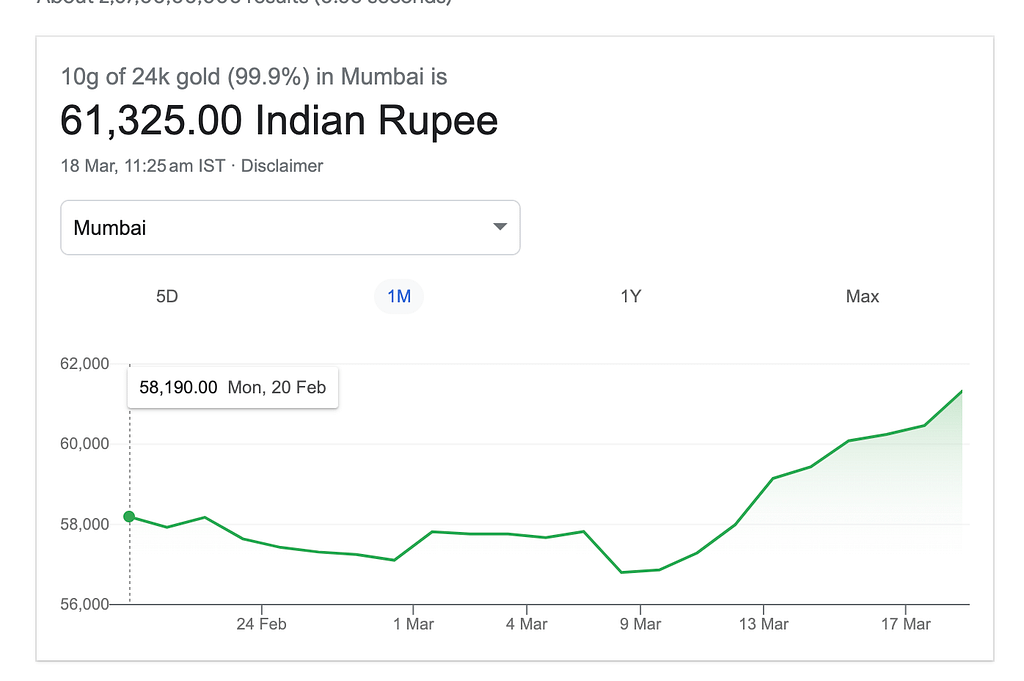Click the green data point marker on chart
Screen dimensions: 1024x681
[129, 516]
